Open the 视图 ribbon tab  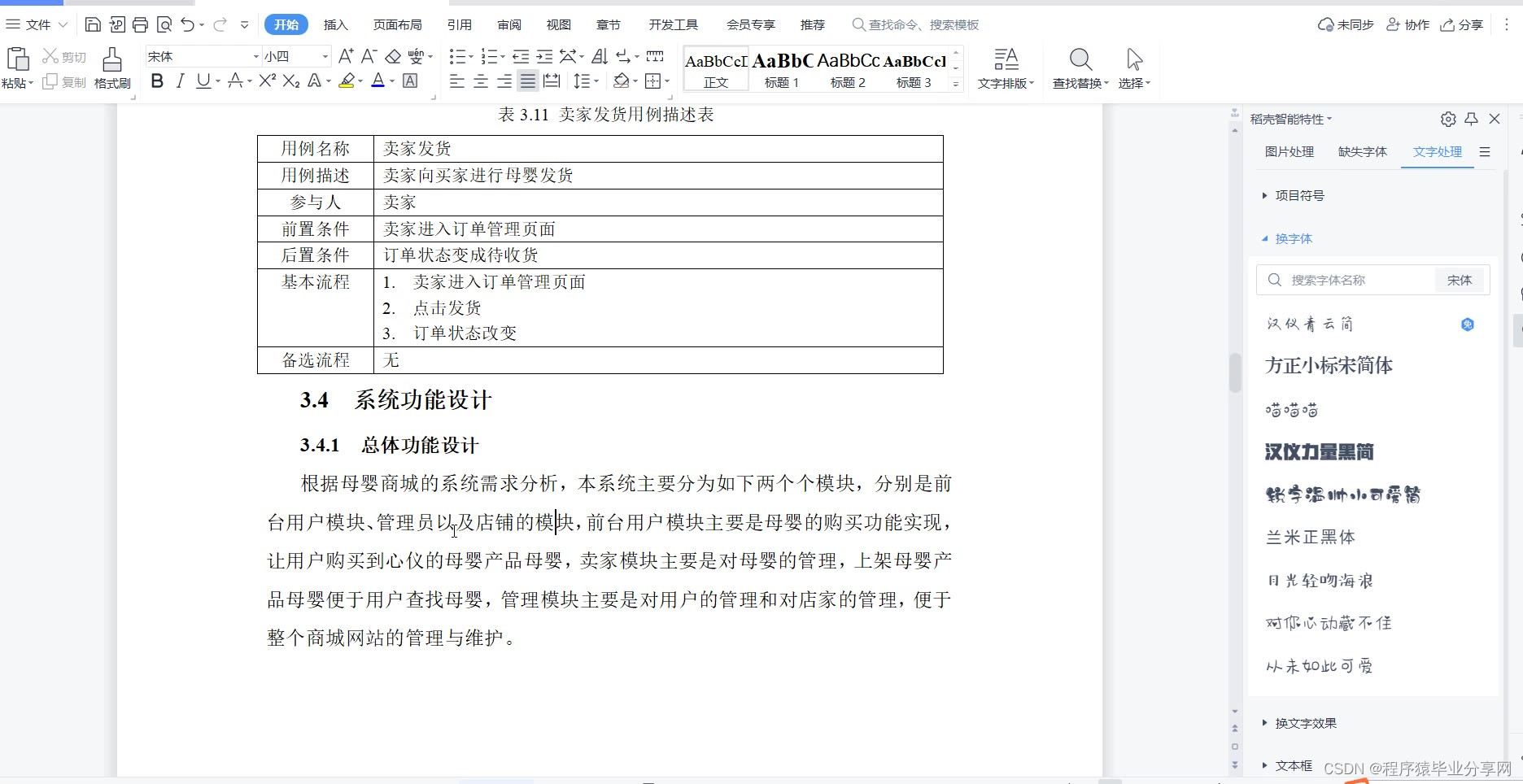coord(559,24)
